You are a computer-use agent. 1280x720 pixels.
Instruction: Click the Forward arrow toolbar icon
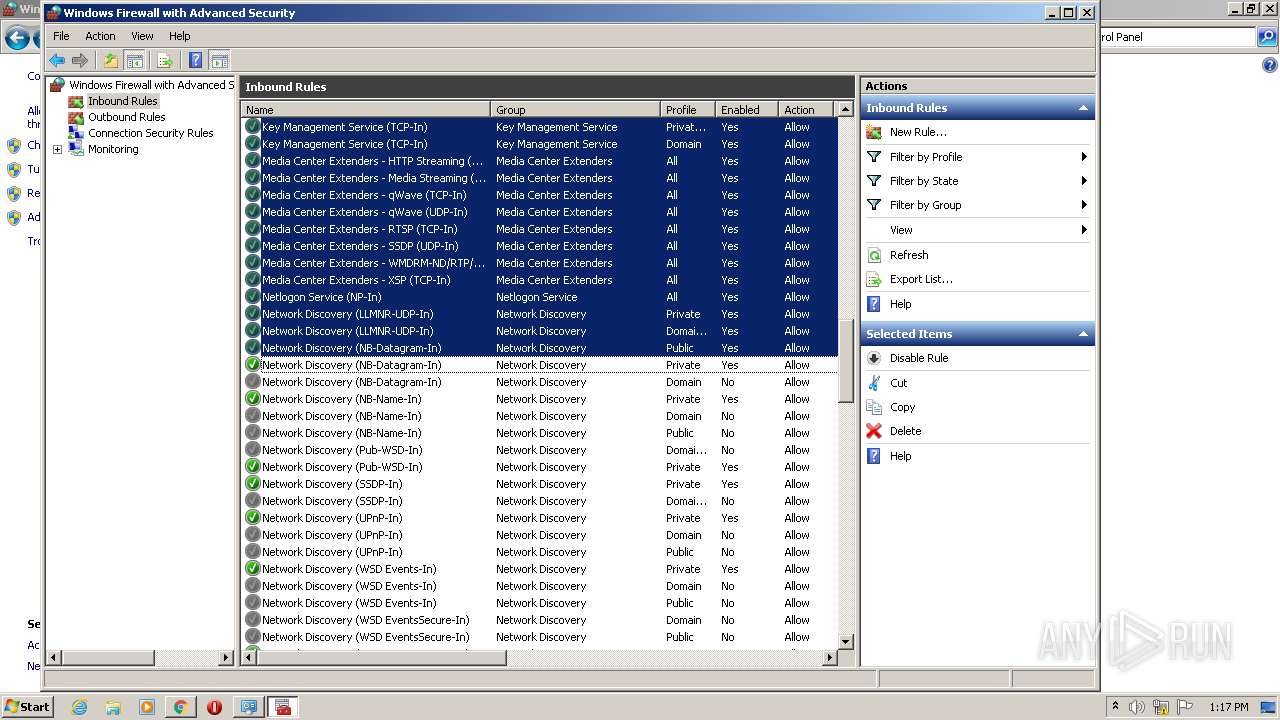pyautogui.click(x=80, y=60)
